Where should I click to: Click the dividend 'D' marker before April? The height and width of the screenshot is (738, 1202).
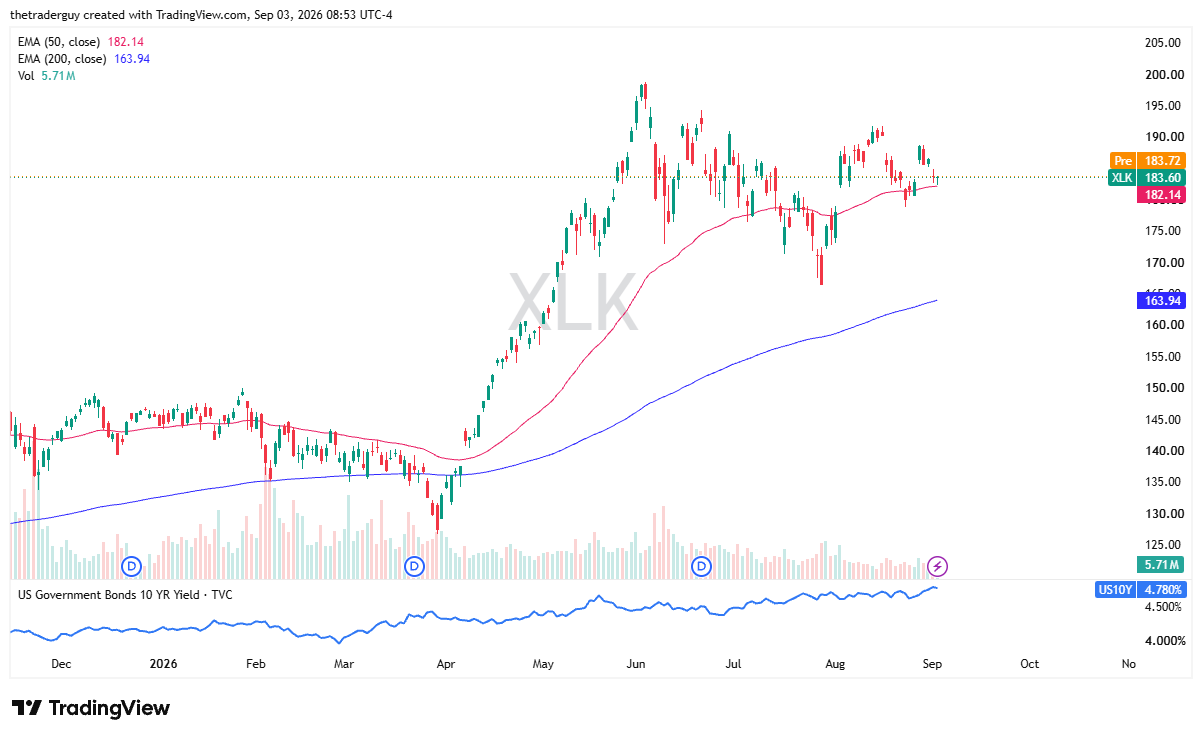415,567
